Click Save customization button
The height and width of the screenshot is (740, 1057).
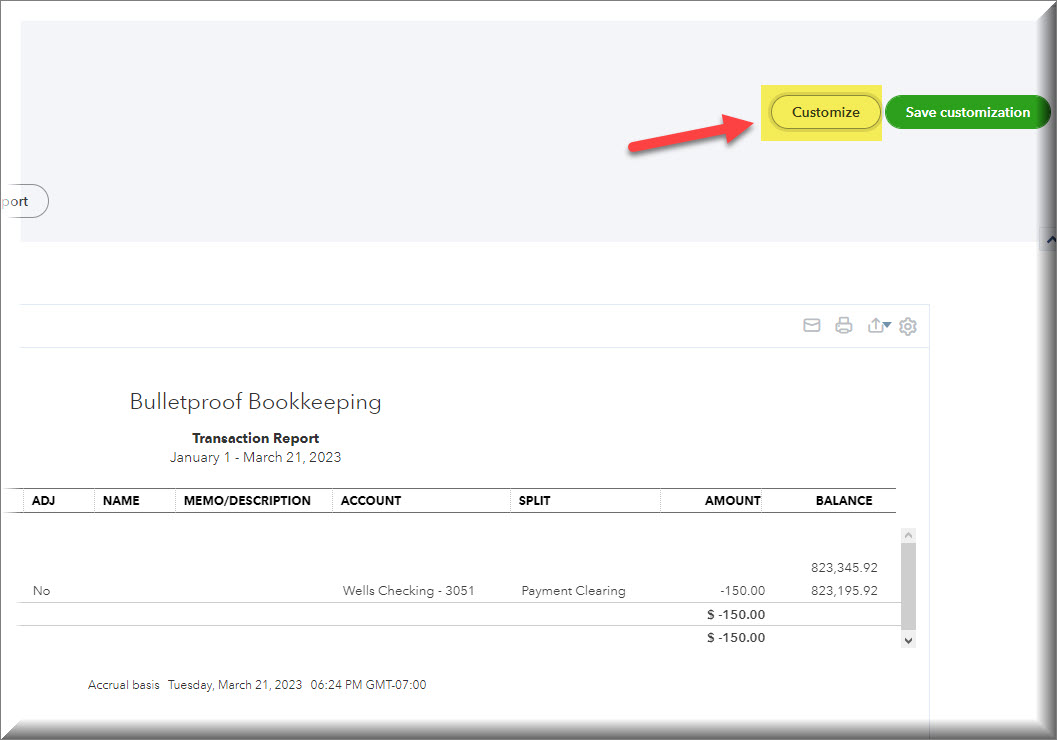point(967,112)
